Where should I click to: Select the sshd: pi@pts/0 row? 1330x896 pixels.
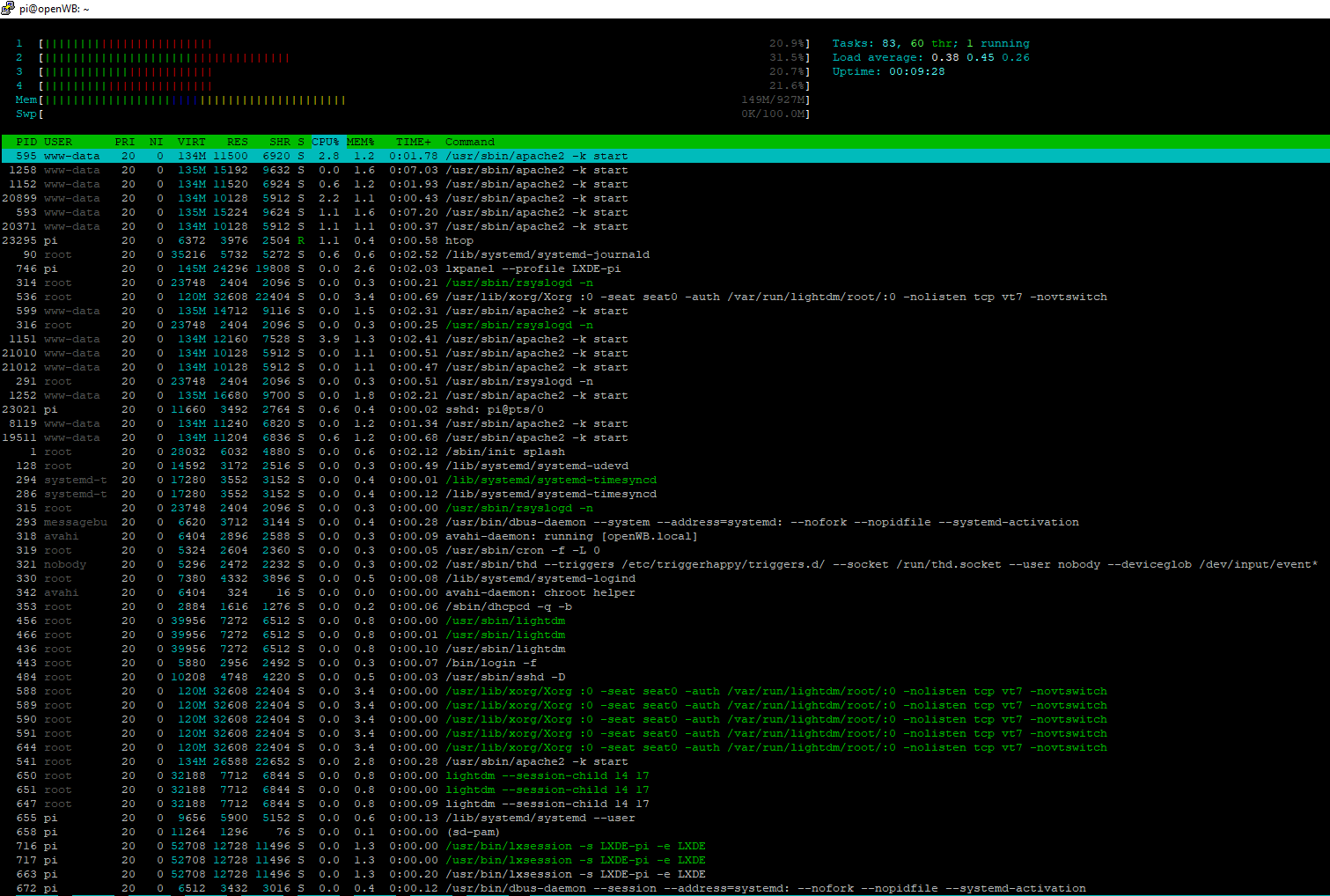pyautogui.click(x=665, y=409)
